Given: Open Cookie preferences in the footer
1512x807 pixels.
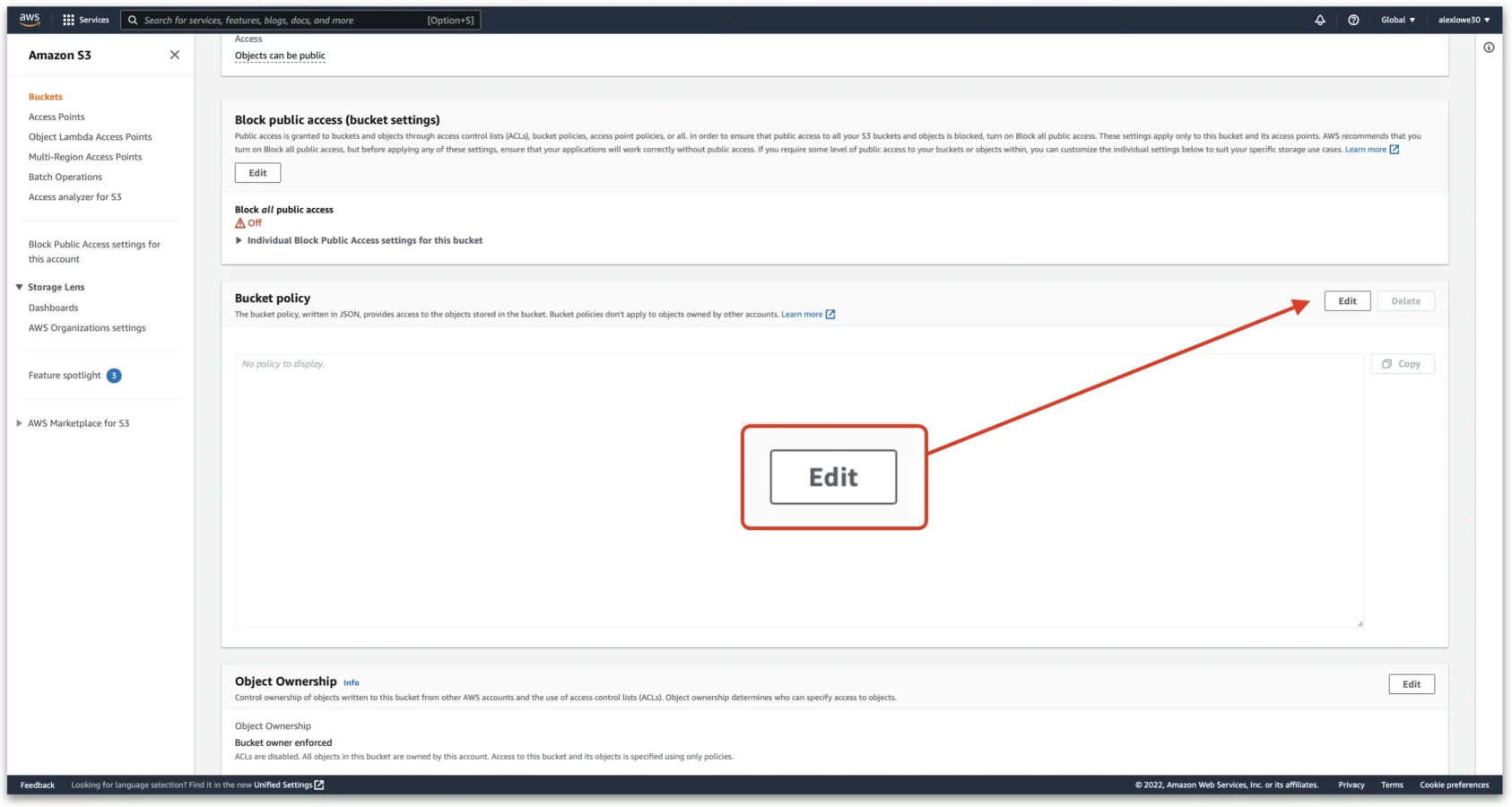Looking at the screenshot, I should point(1455,785).
